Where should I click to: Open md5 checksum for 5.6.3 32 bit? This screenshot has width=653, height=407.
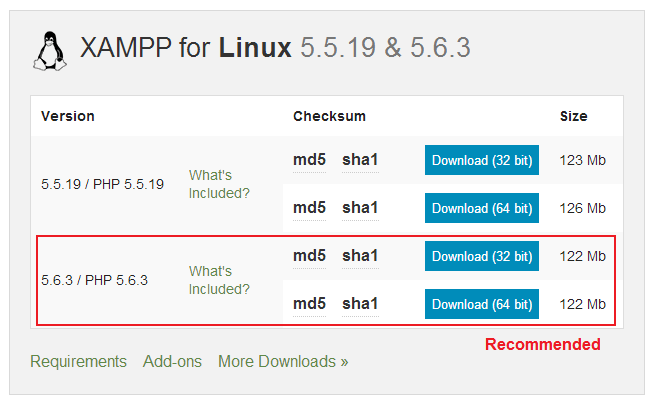(309, 256)
